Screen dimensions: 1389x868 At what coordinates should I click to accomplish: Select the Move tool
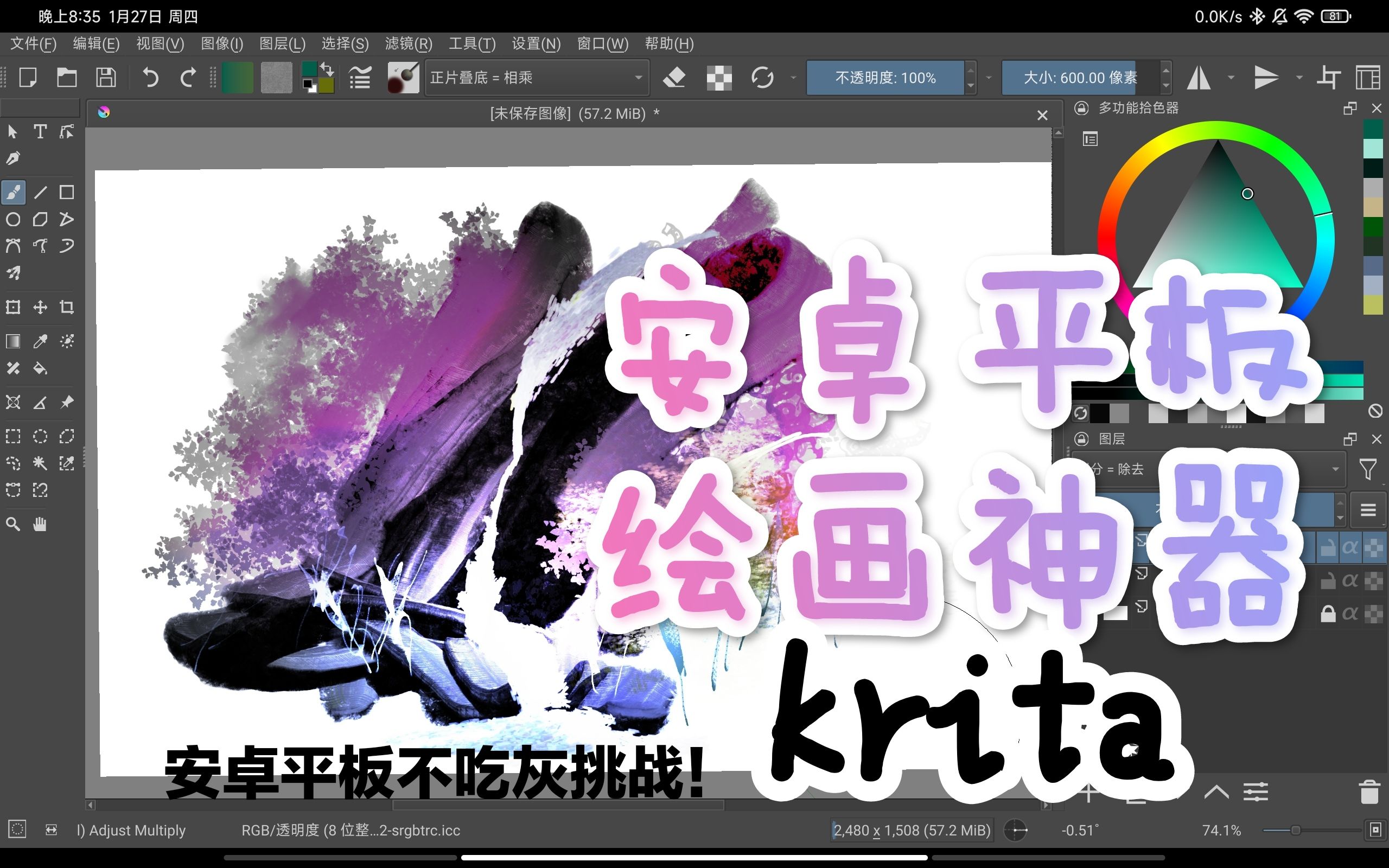pyautogui.click(x=40, y=307)
